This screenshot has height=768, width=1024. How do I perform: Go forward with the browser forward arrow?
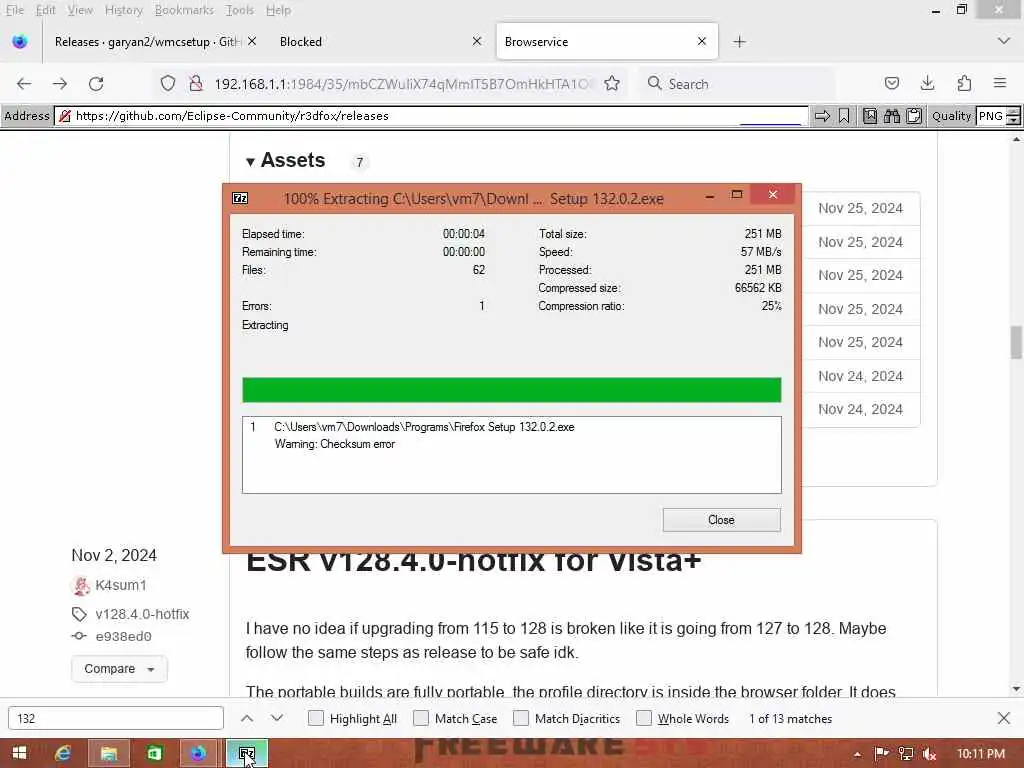coord(60,84)
